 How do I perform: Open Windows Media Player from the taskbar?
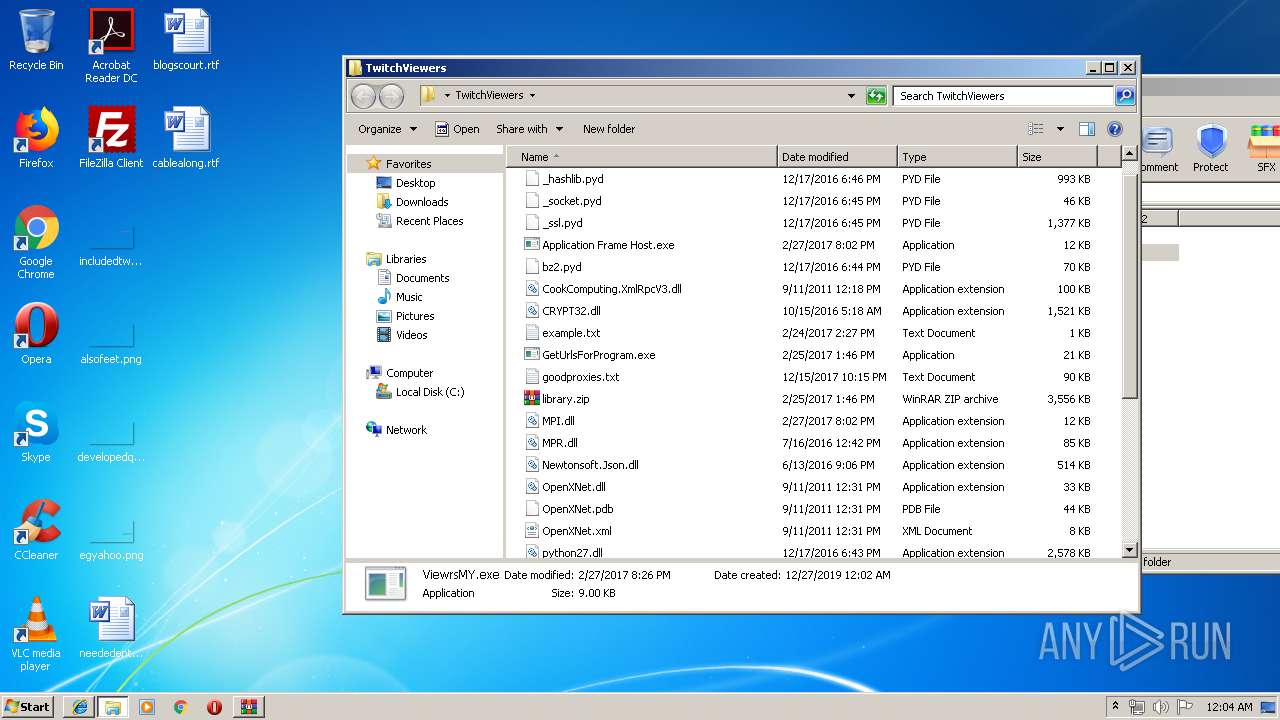pos(147,707)
